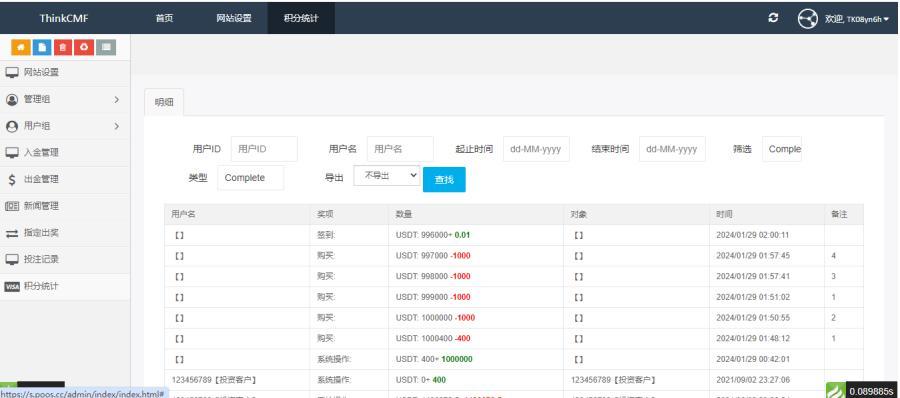
Task: Select the 明细 tab
Action: point(164,103)
